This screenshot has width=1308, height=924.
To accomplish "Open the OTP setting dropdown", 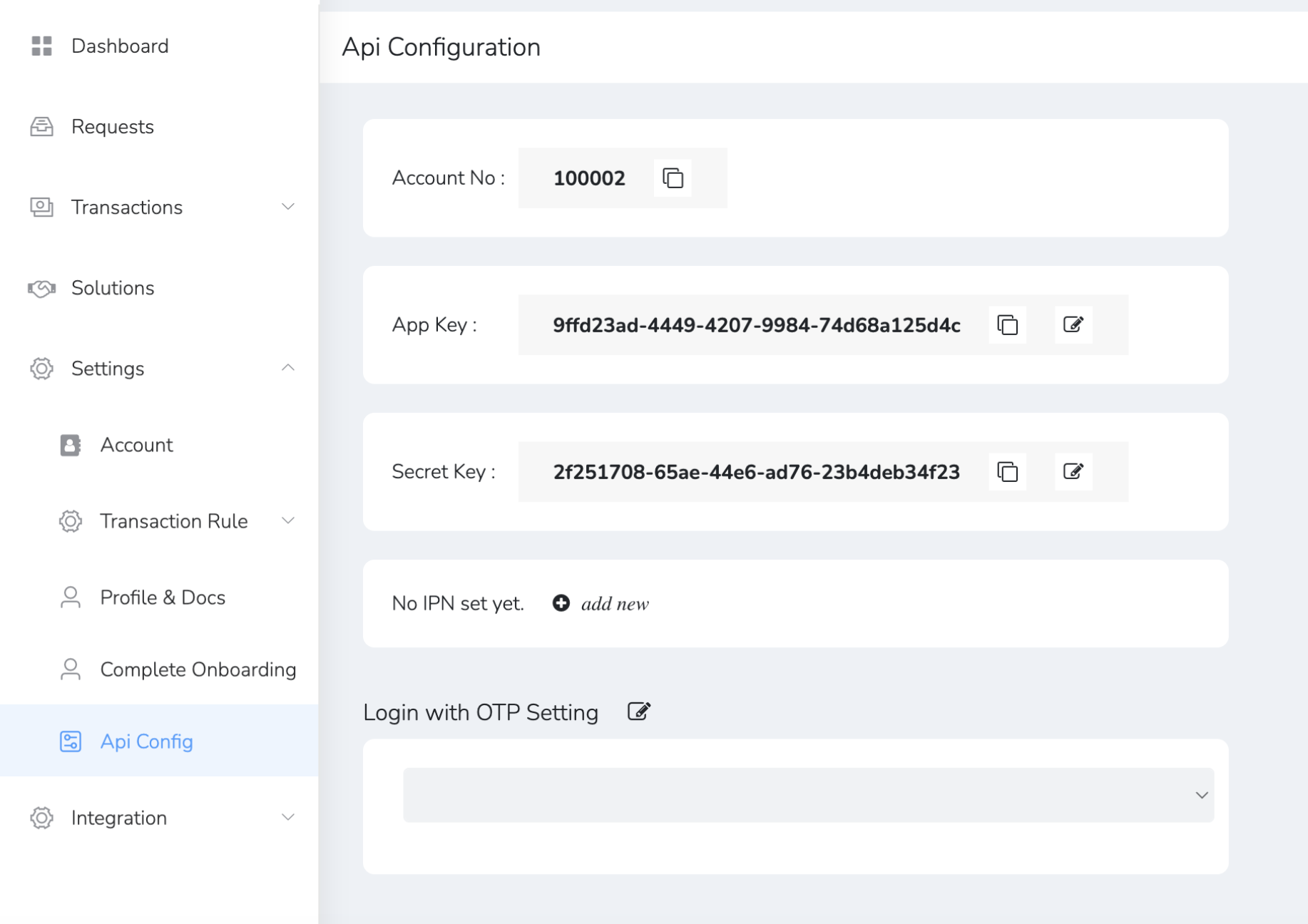I will coord(1202,794).
